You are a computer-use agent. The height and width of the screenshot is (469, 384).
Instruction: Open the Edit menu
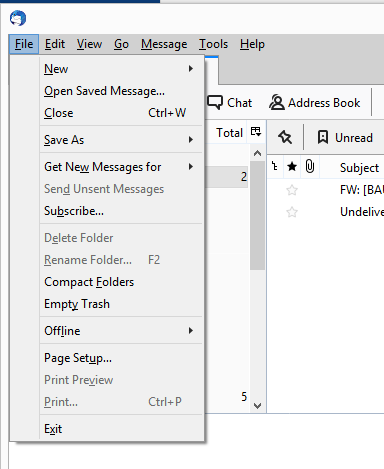55,44
